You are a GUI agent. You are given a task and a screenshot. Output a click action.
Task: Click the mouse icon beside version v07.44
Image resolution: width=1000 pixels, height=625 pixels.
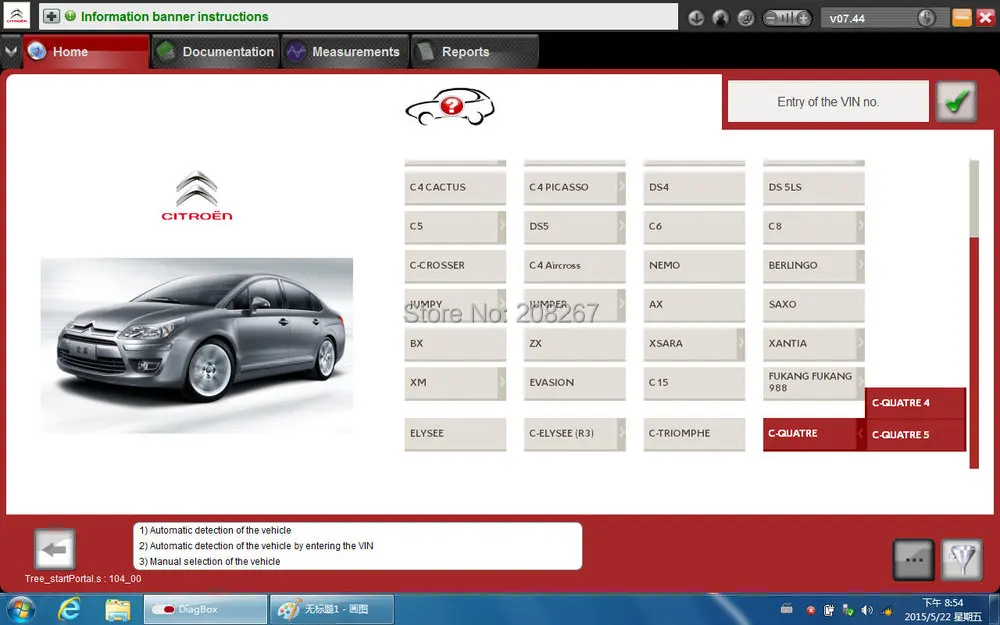tap(925, 18)
